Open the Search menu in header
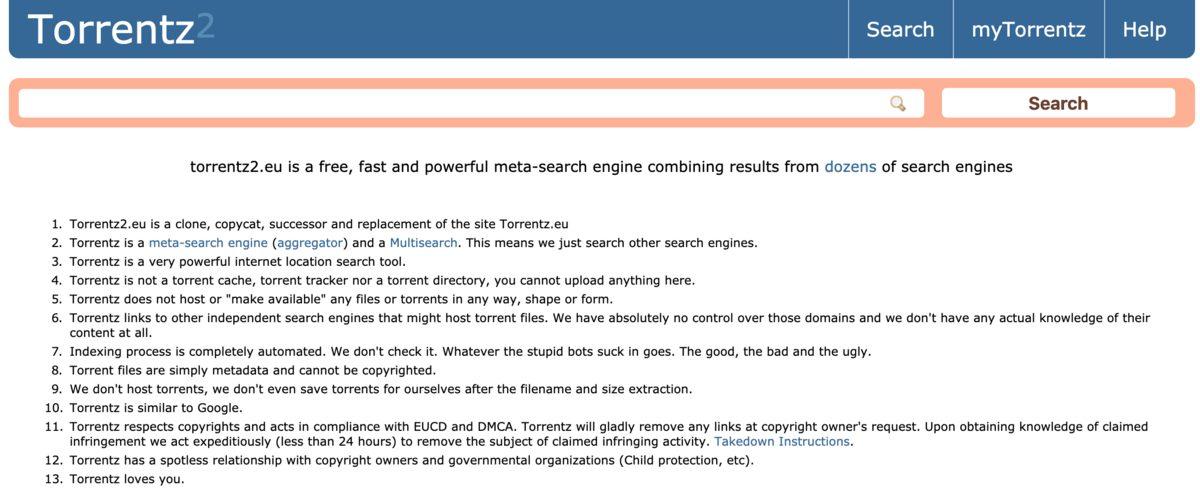 click(900, 30)
